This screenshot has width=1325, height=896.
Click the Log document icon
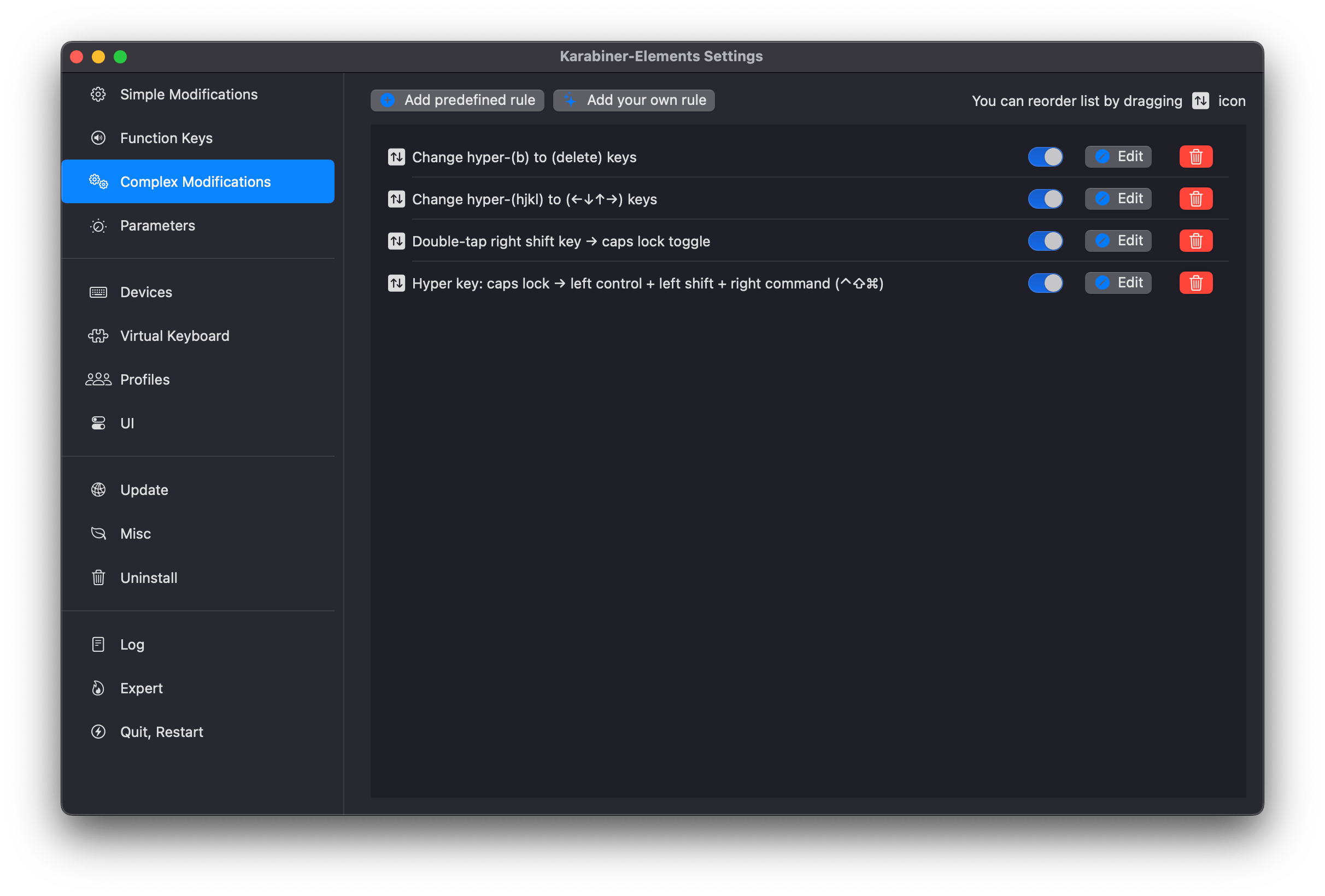98,644
